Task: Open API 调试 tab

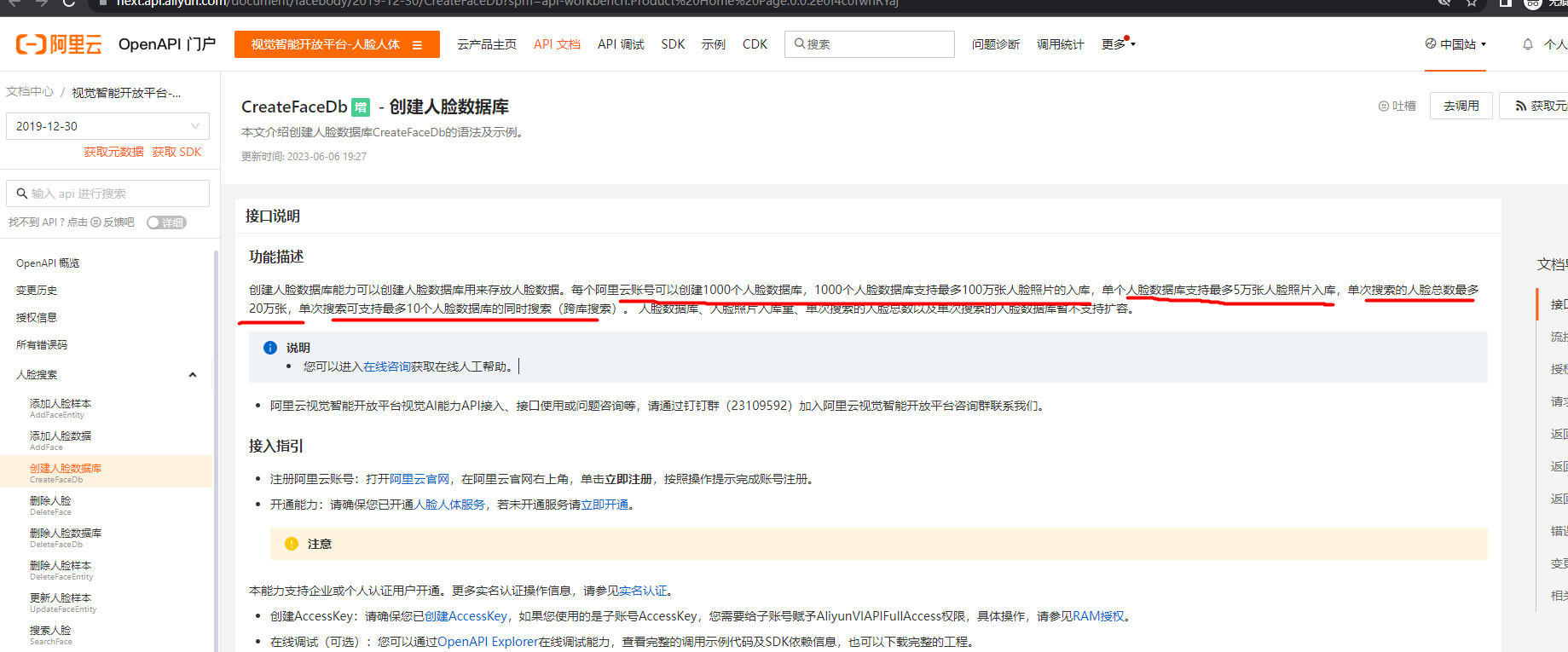Action: tap(621, 44)
